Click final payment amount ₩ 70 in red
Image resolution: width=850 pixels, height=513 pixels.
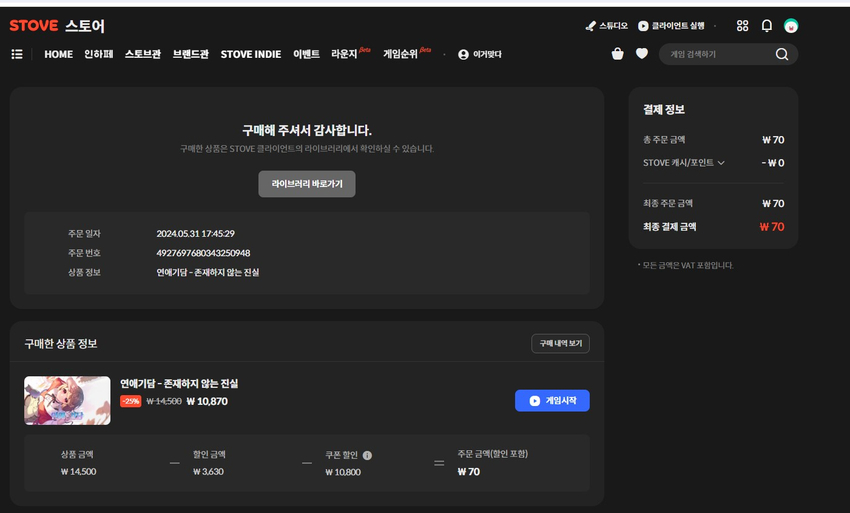coord(772,227)
